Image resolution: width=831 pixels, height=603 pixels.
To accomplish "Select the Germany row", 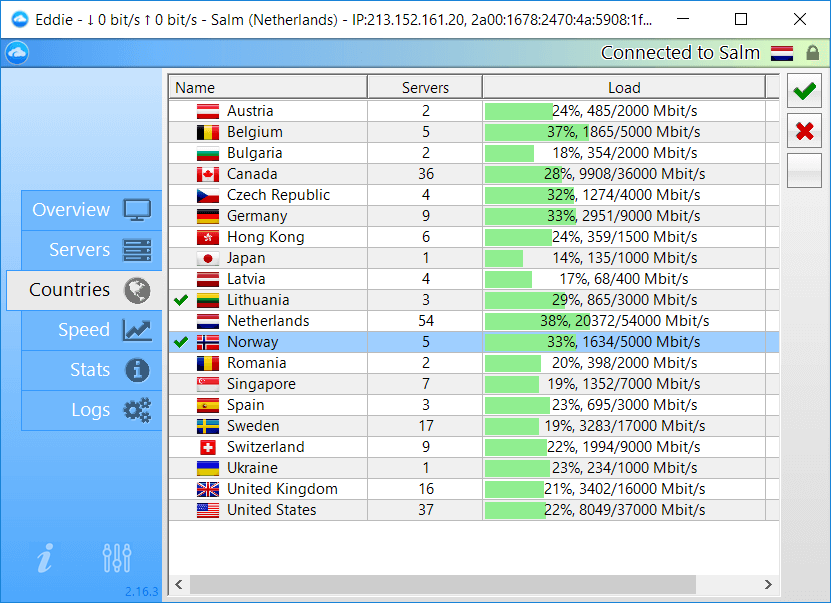I will point(474,216).
